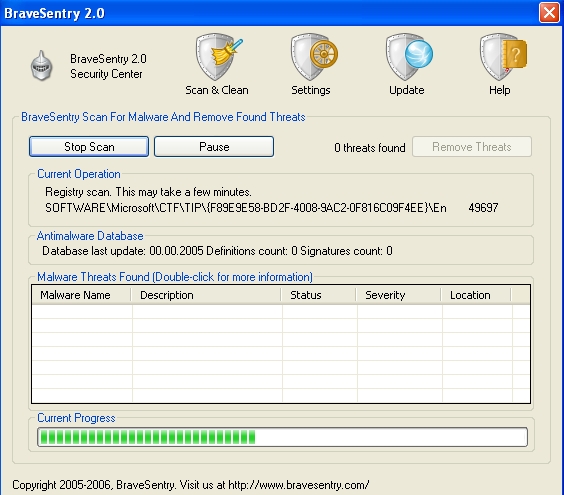Click the BraveSentry knight helmet logo
Viewport: 564px width, 495px height.
tap(41, 66)
